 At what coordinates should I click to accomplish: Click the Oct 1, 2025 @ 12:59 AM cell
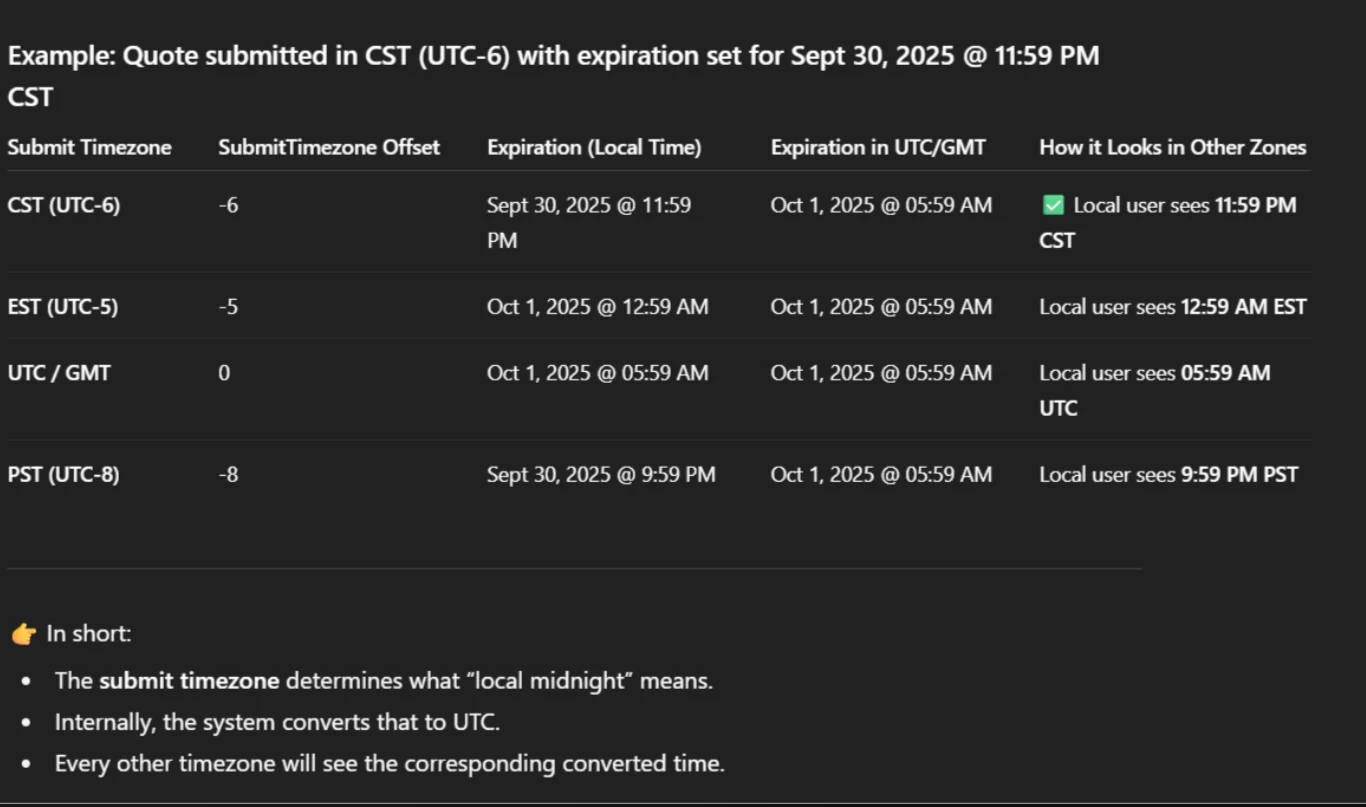coord(597,307)
